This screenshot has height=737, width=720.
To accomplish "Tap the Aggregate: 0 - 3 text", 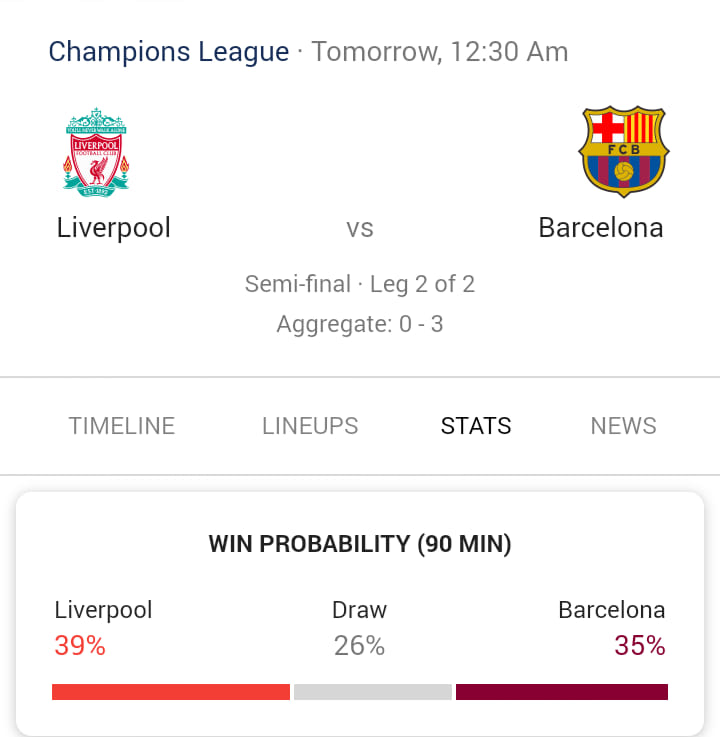I will click(x=360, y=324).
